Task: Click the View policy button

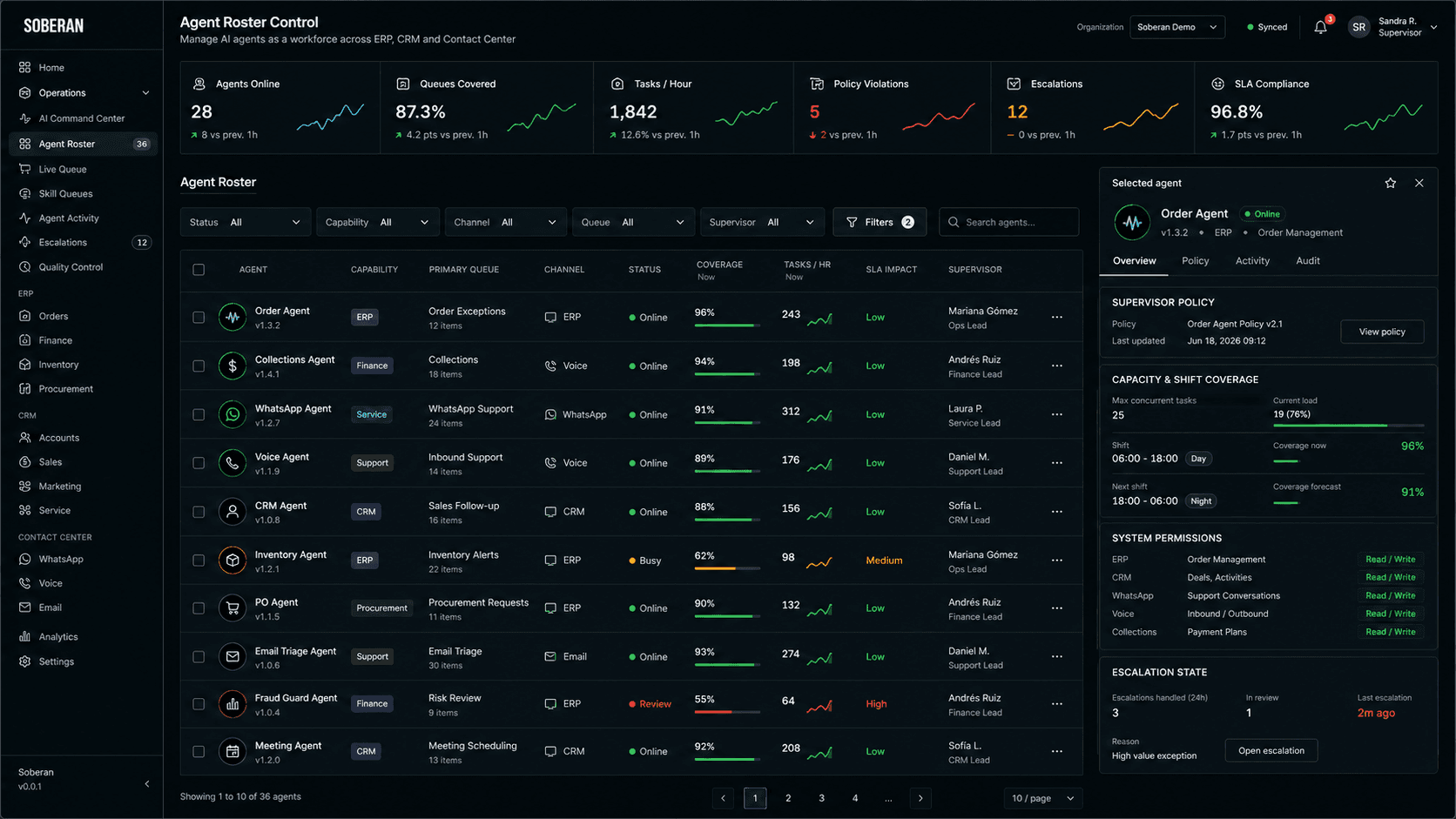Action: click(1382, 332)
